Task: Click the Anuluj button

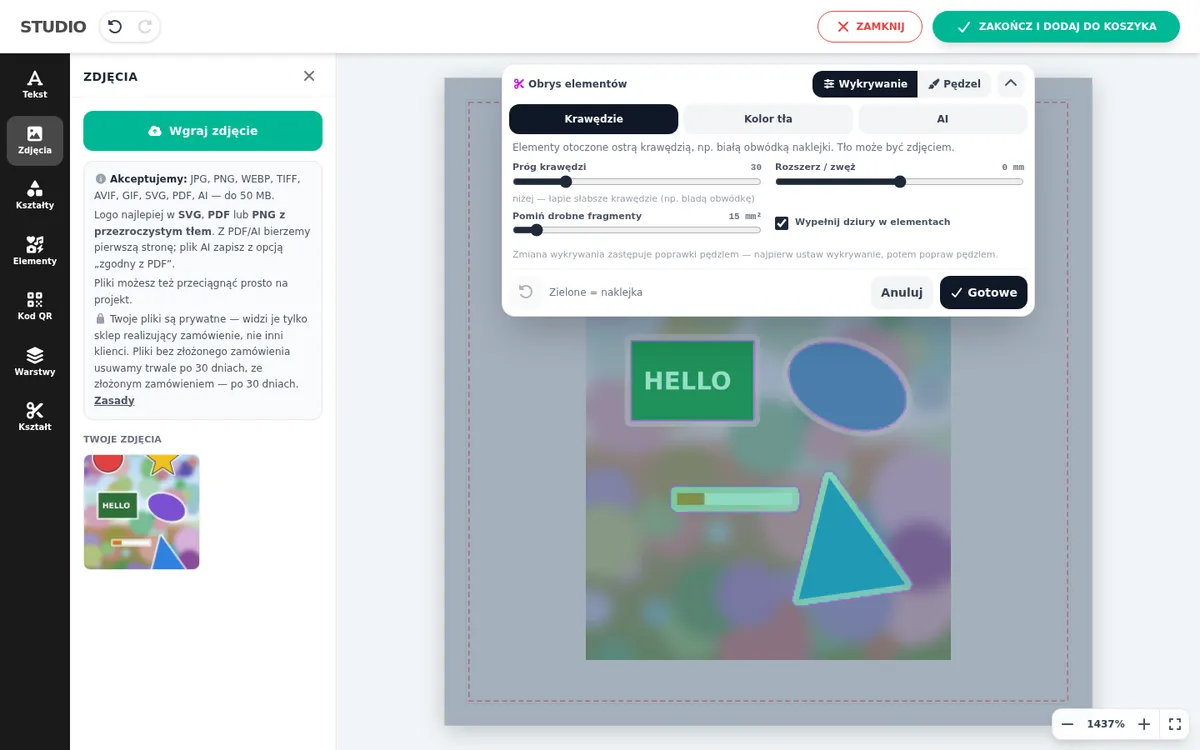Action: pyautogui.click(x=902, y=292)
